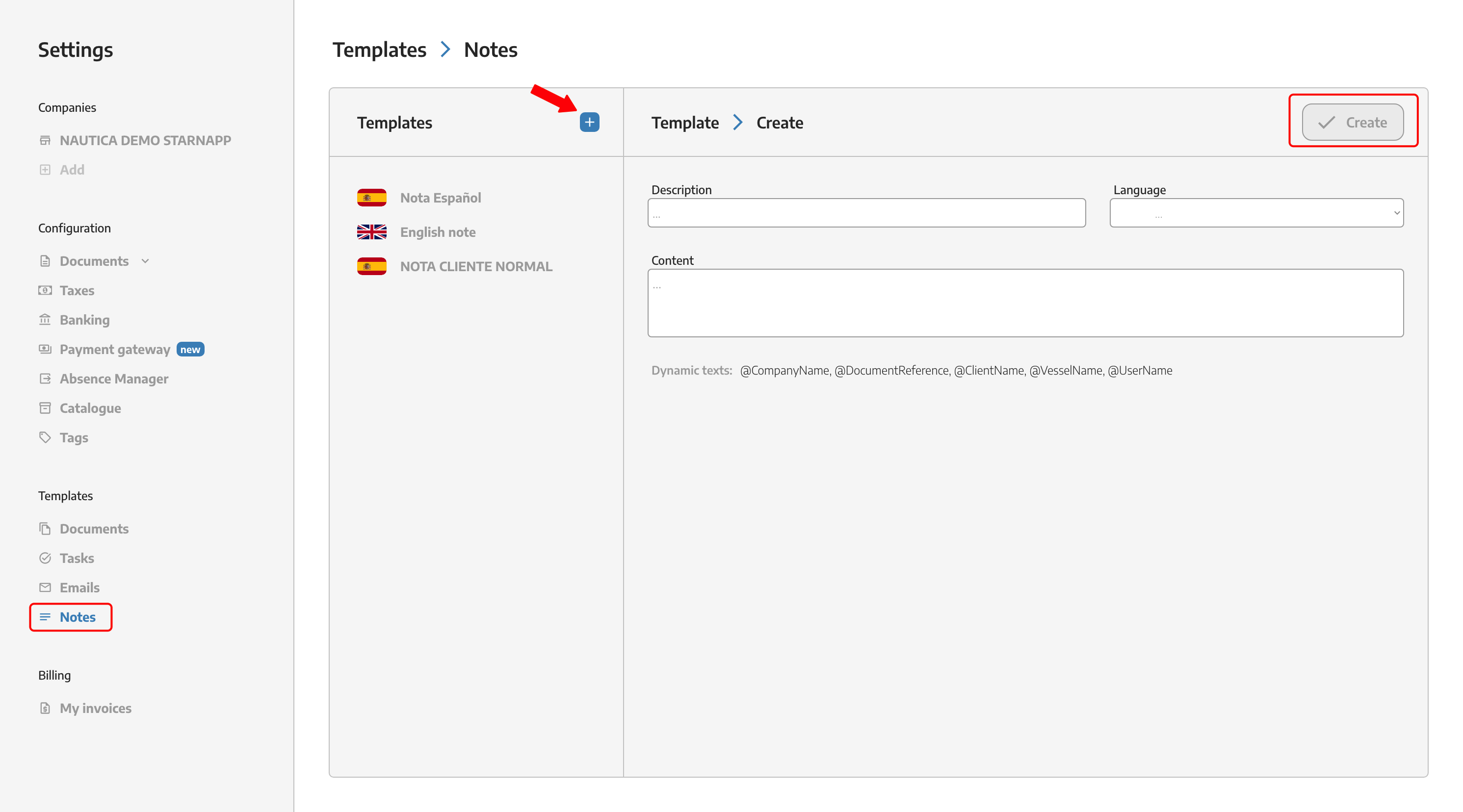Image resolution: width=1463 pixels, height=812 pixels.
Task: Click the @CompanyName dynamic text
Action: click(785, 371)
